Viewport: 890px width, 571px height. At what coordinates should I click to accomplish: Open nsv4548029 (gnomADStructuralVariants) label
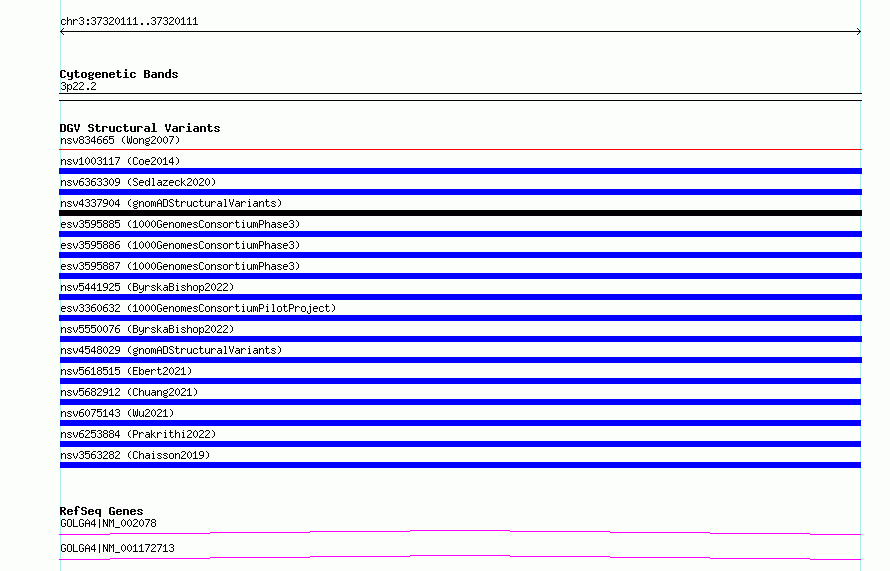[171, 350]
